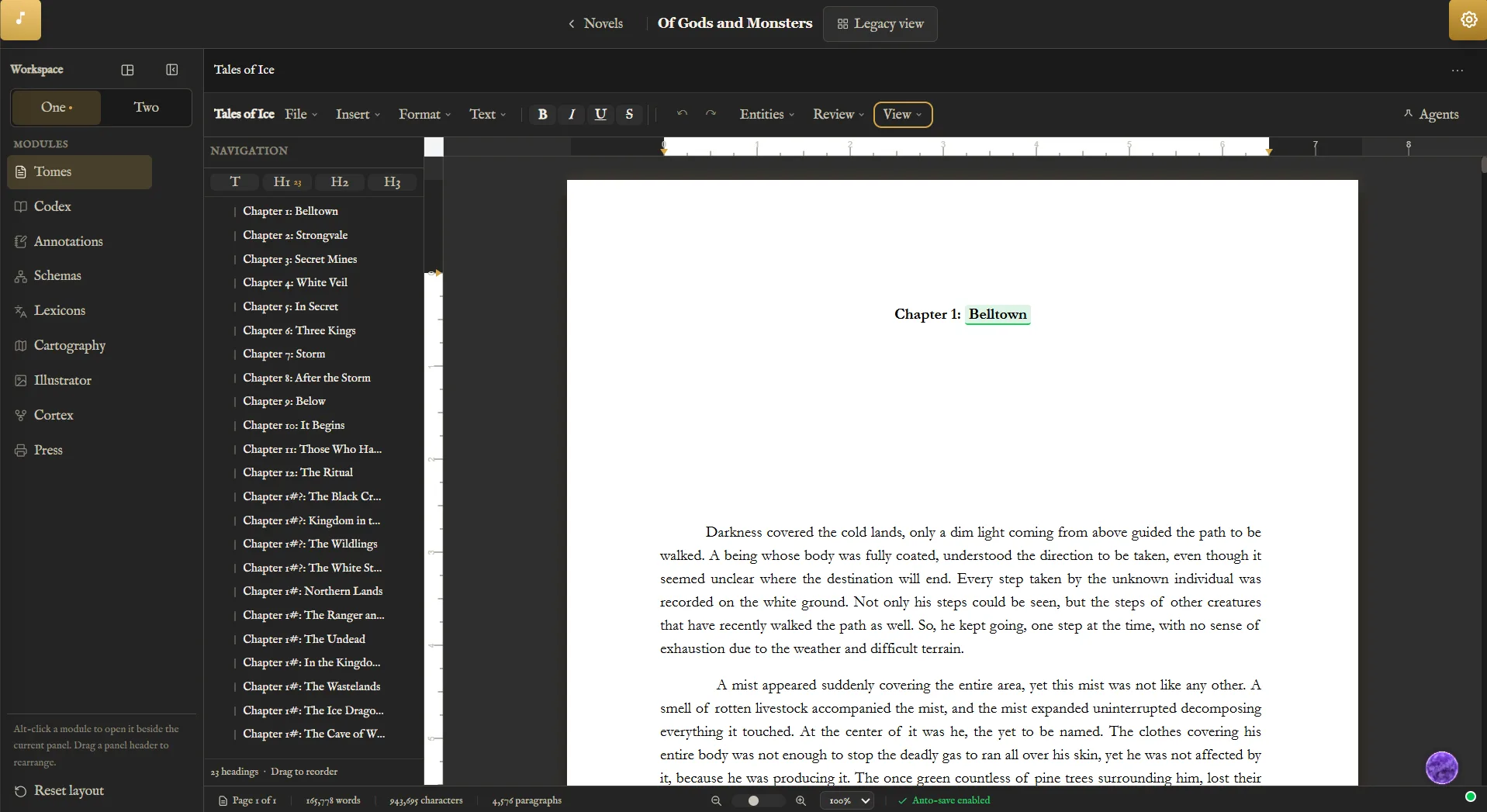Click into the first paragraph starting Darkness covered
The width and height of the screenshot is (1487, 812).
960,590
